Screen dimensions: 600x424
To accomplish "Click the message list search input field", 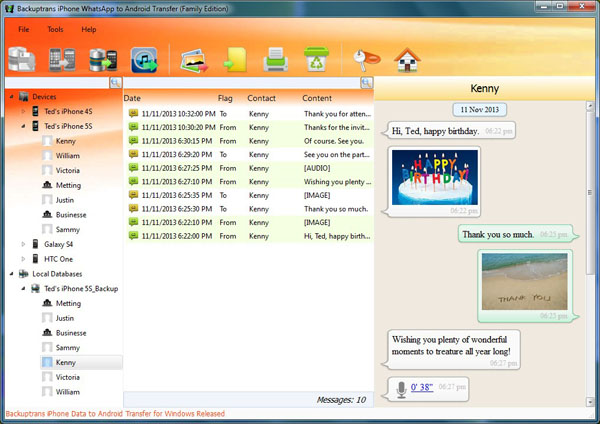I will [242, 83].
